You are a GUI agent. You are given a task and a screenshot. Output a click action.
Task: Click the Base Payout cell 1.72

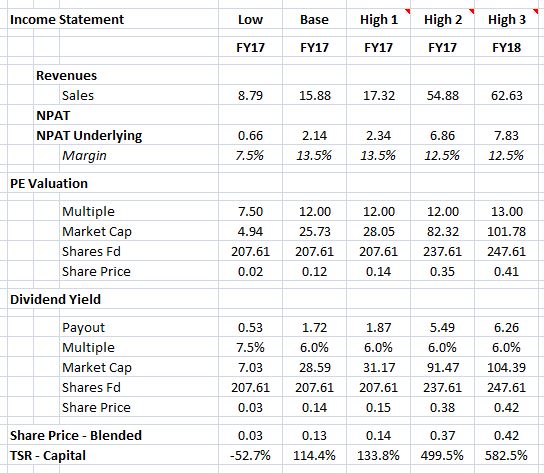click(x=314, y=327)
